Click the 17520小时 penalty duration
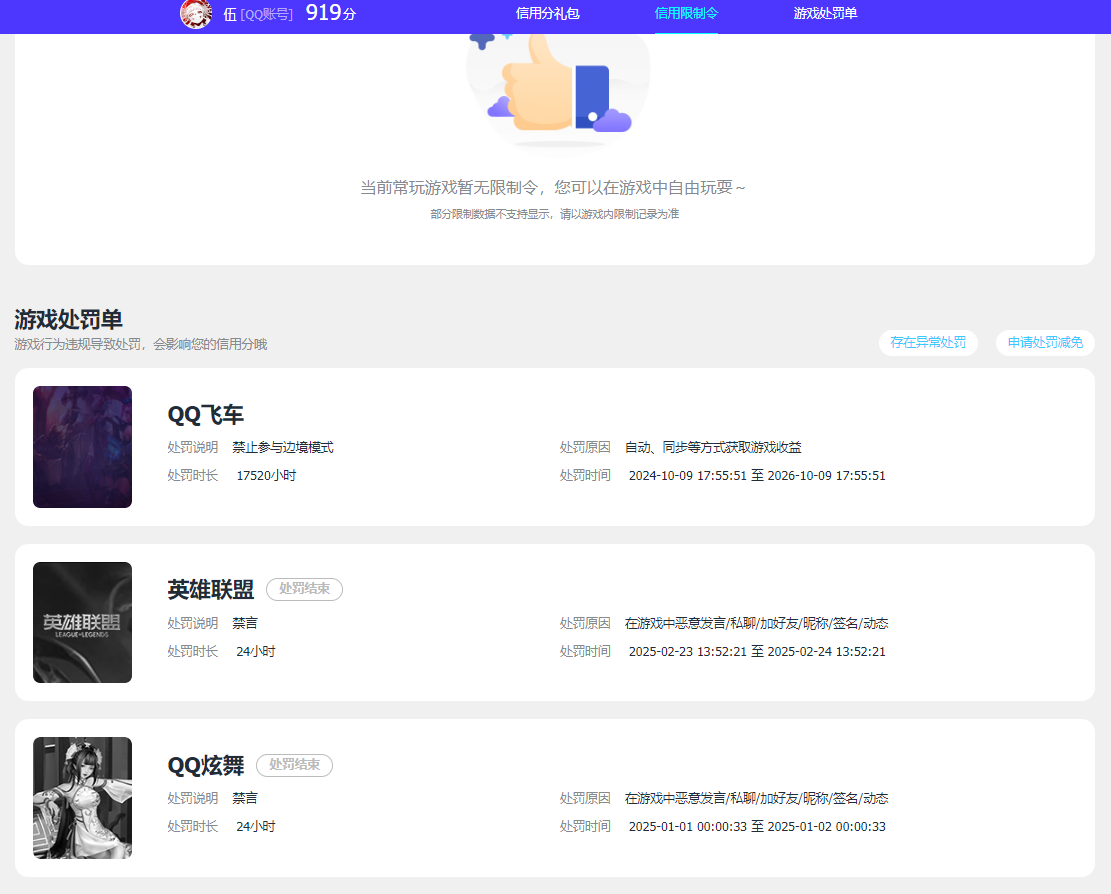The width and height of the screenshot is (1111, 894). 266,476
